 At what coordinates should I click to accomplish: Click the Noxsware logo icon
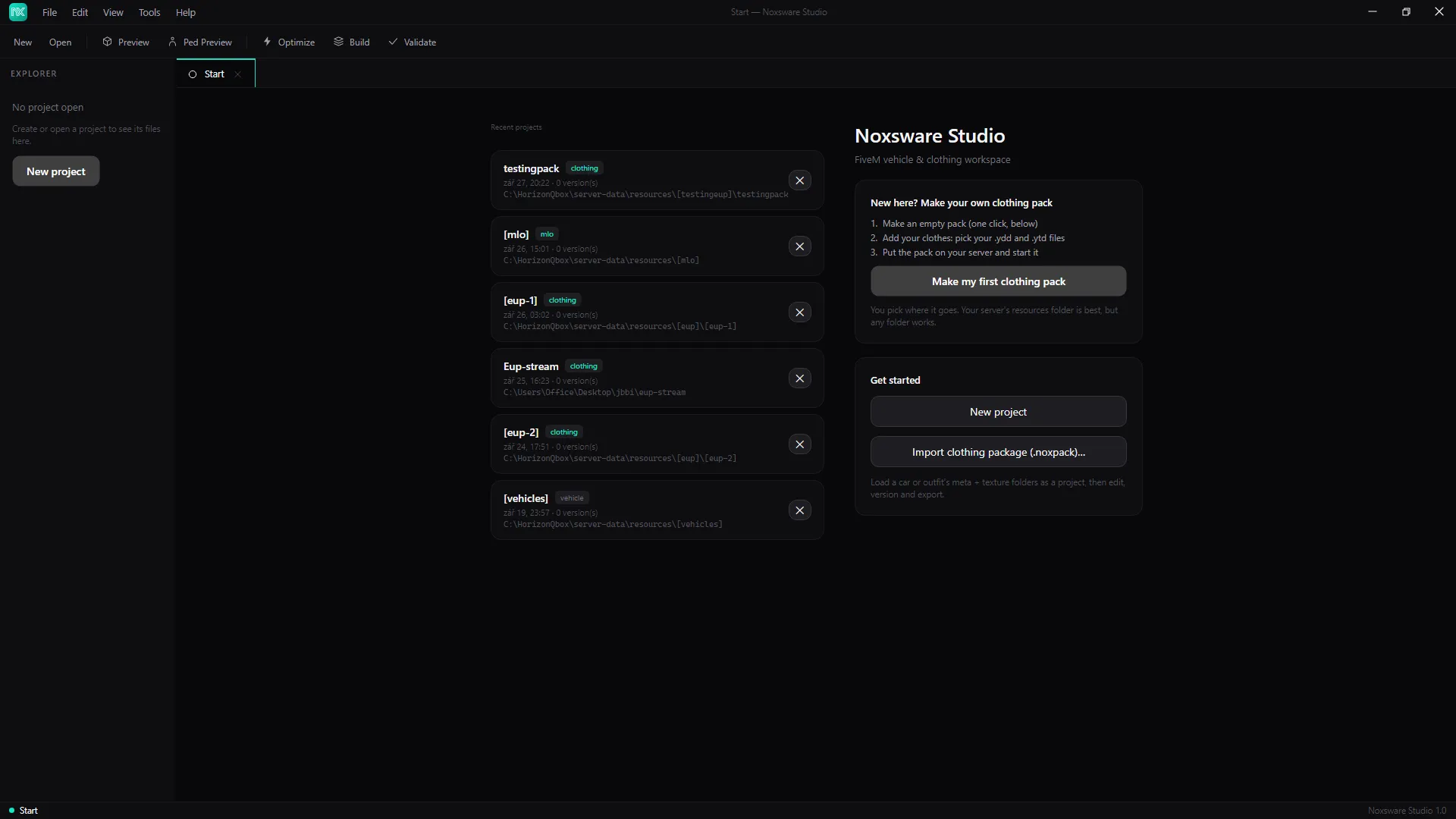tap(18, 12)
